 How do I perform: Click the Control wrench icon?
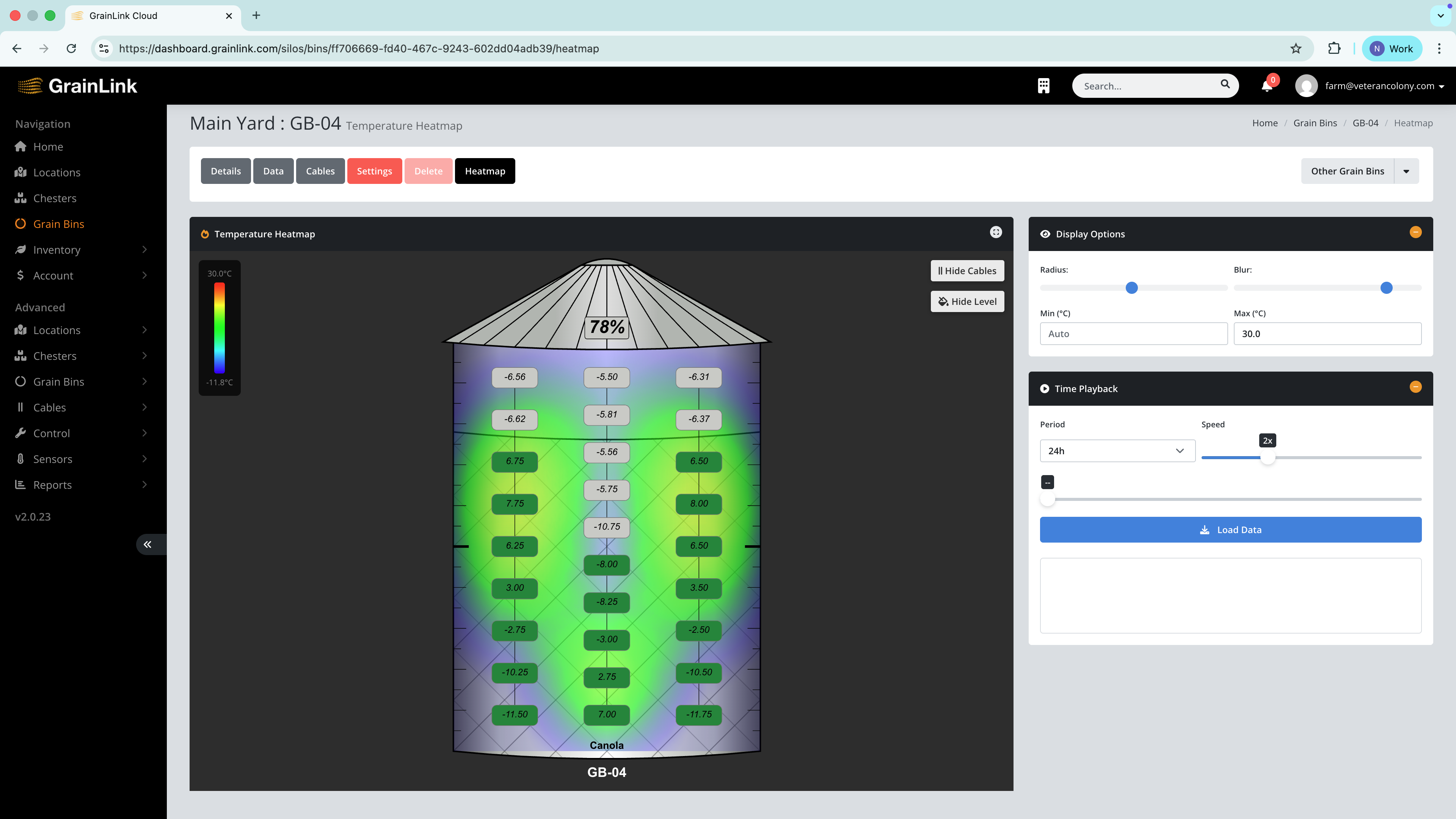tap(20, 433)
